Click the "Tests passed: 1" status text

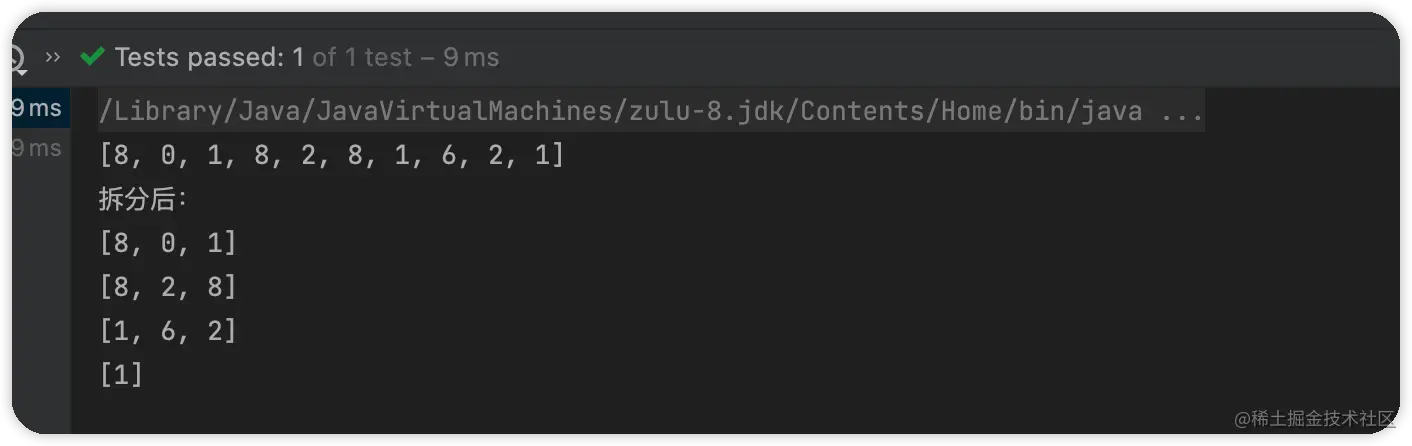point(209,57)
